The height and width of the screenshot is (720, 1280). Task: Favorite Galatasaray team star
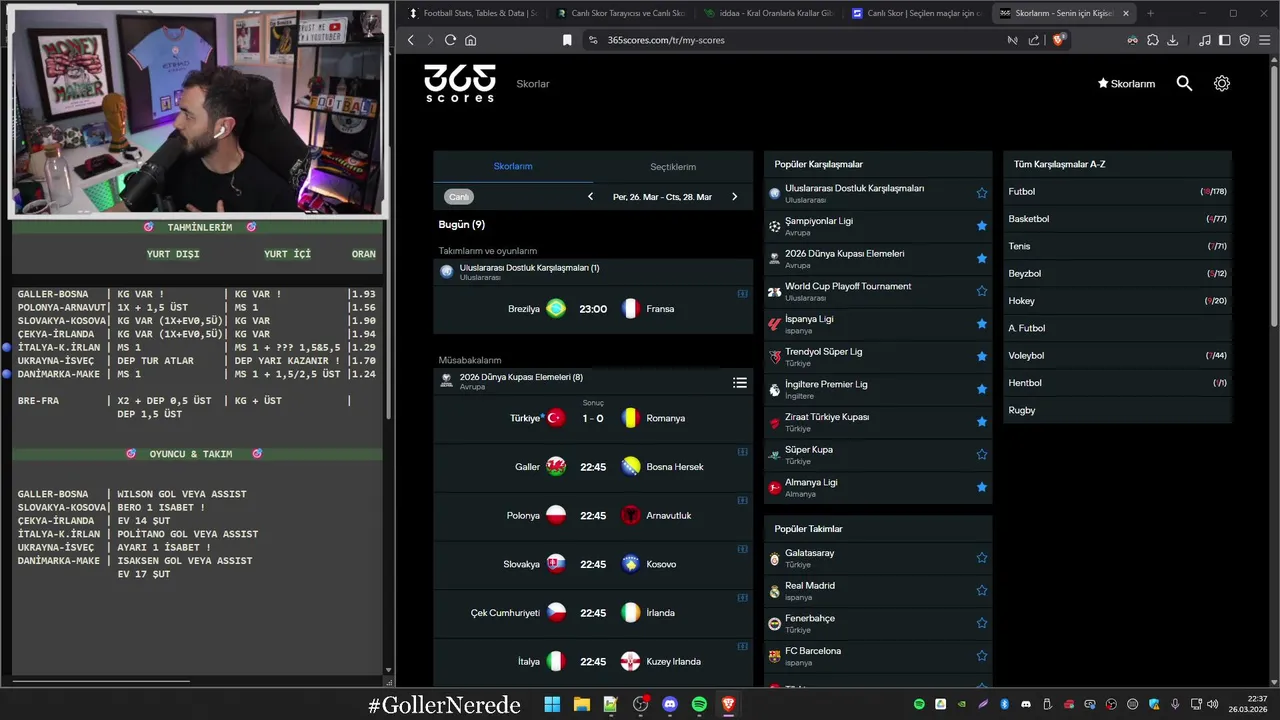click(982, 558)
